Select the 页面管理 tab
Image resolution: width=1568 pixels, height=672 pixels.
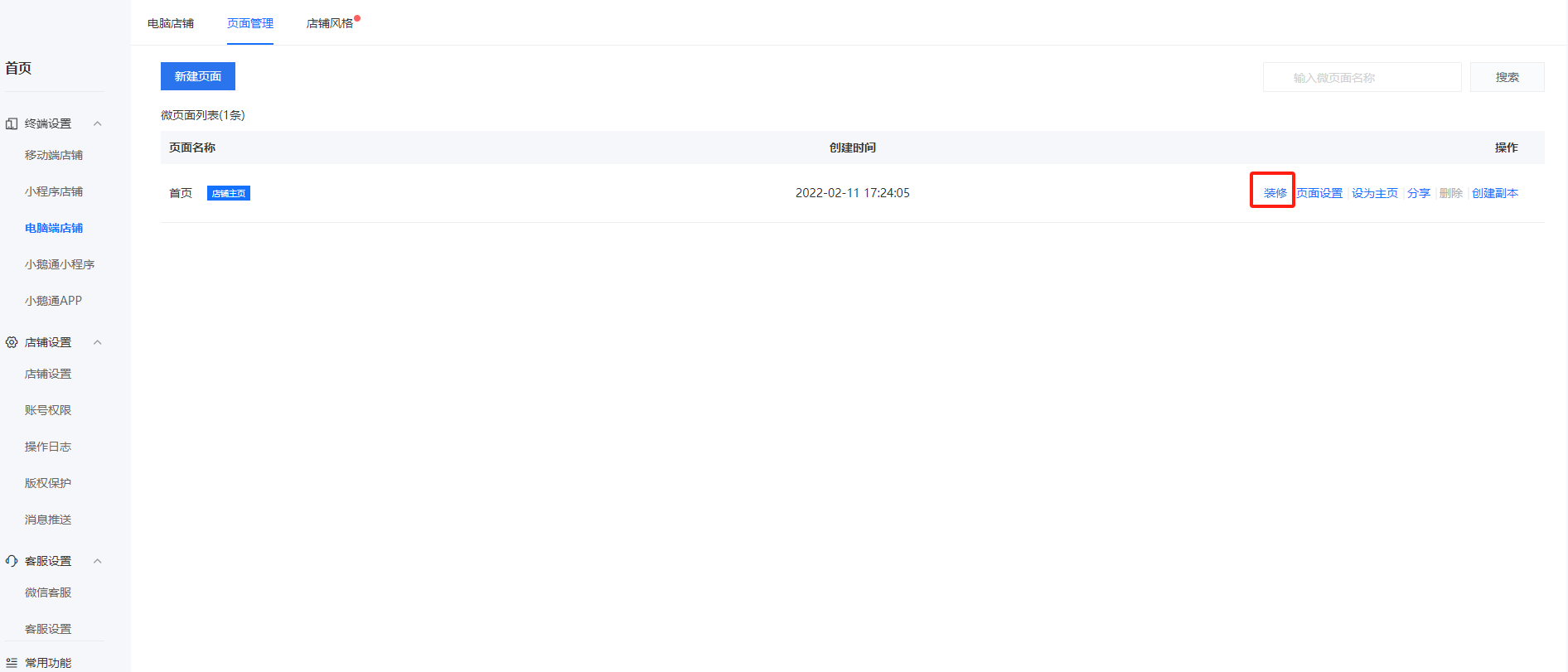pyautogui.click(x=250, y=23)
